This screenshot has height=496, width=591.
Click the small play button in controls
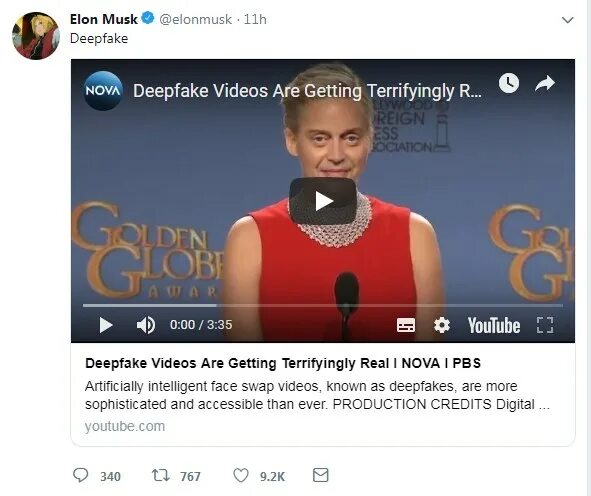tap(106, 325)
